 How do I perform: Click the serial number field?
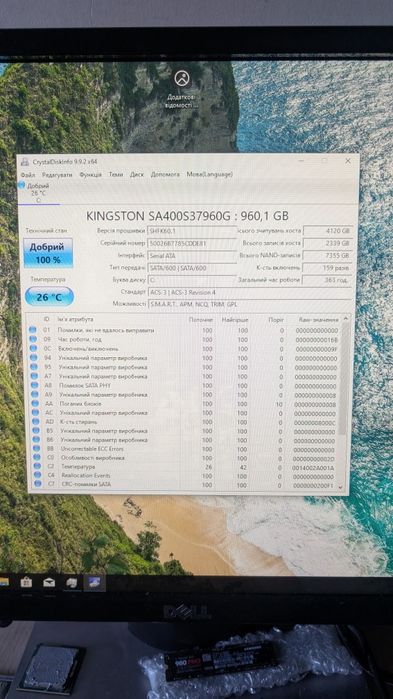pyautogui.click(x=192, y=244)
